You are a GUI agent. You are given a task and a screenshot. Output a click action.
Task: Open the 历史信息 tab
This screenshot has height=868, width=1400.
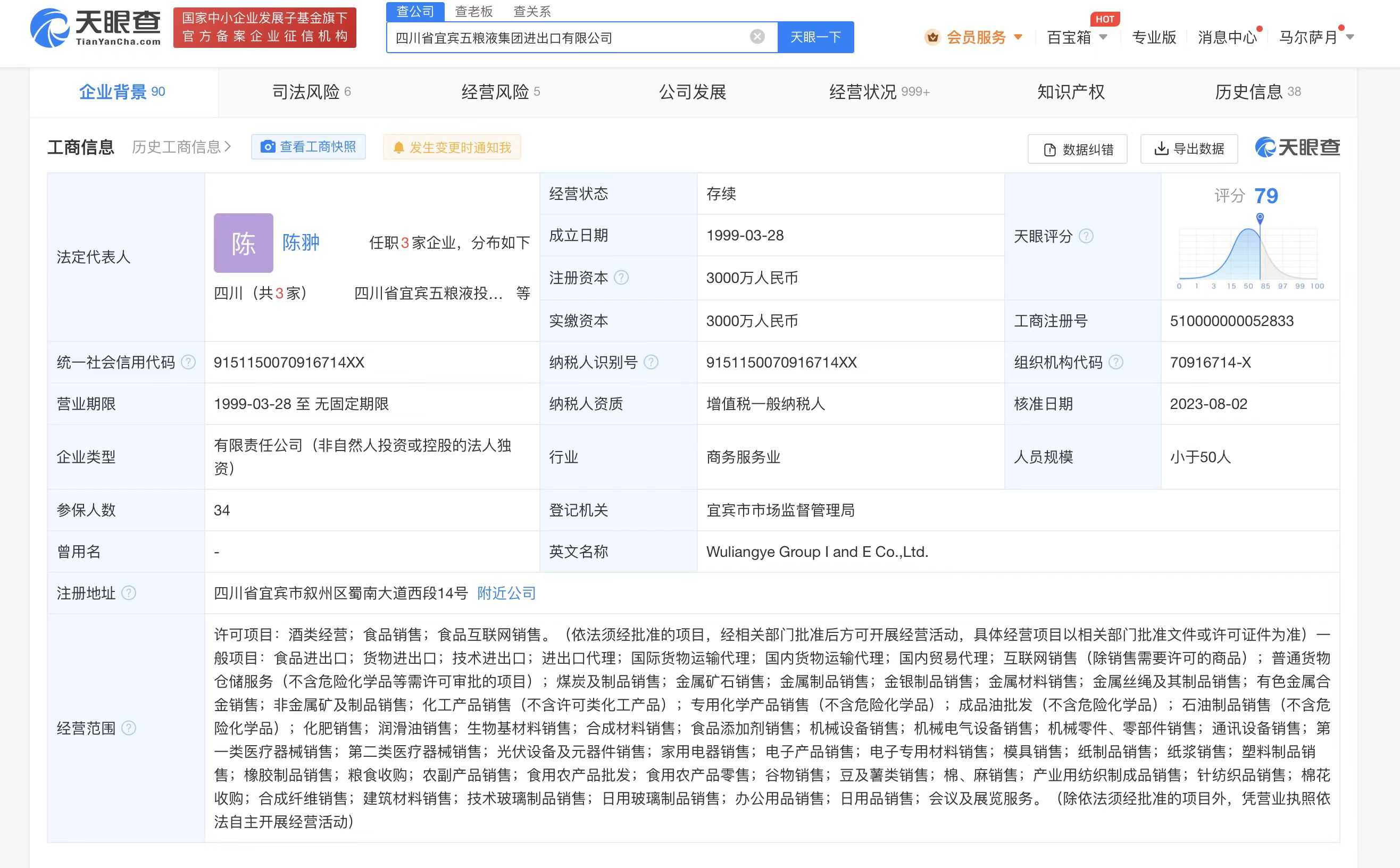1257,92
